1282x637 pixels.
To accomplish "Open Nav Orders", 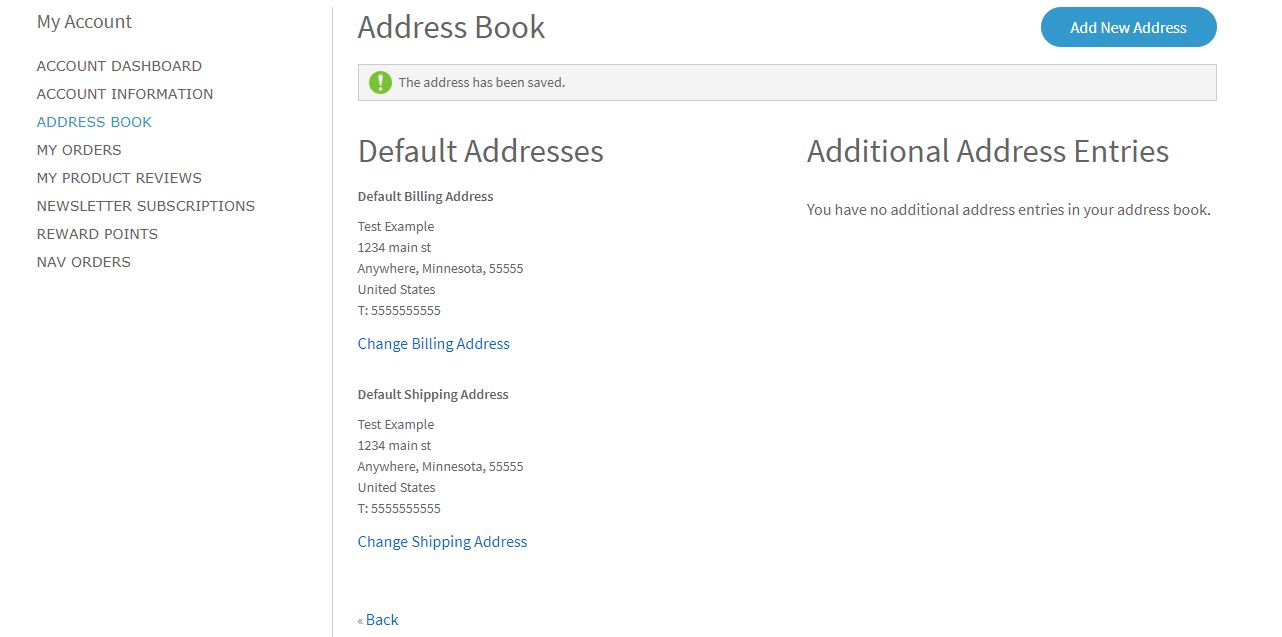I will pos(83,261).
